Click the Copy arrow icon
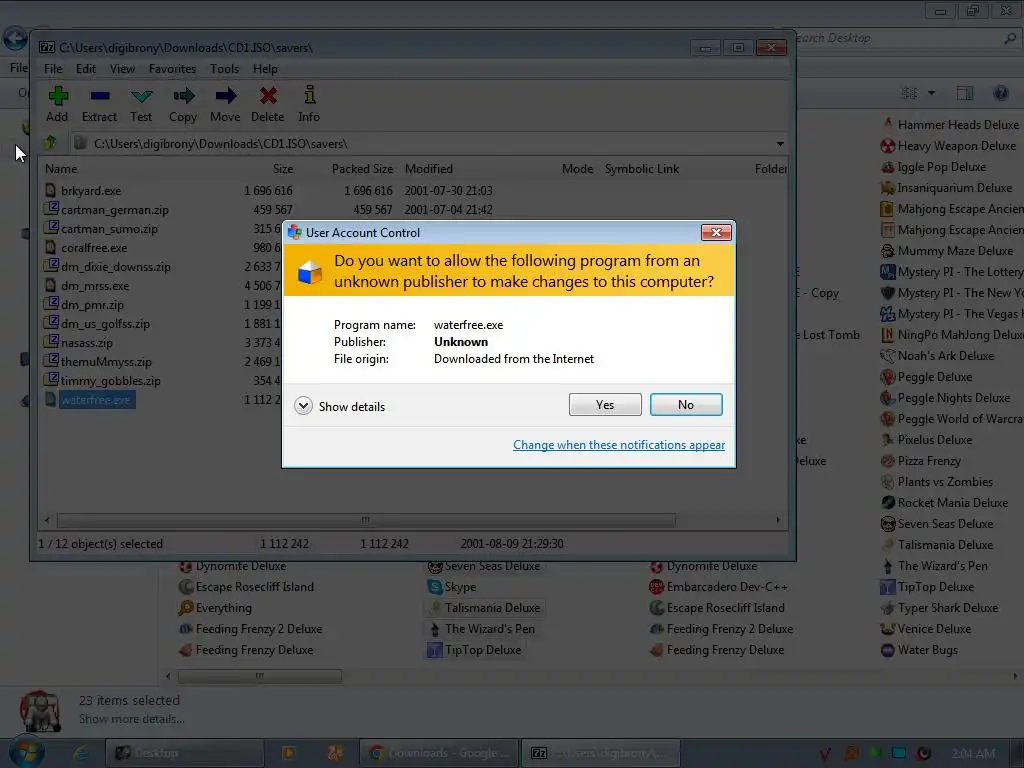This screenshot has width=1024, height=768. [x=184, y=96]
